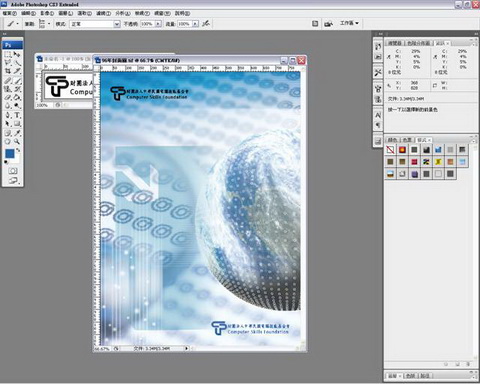Click the blue foreground color swatch

tap(10, 154)
